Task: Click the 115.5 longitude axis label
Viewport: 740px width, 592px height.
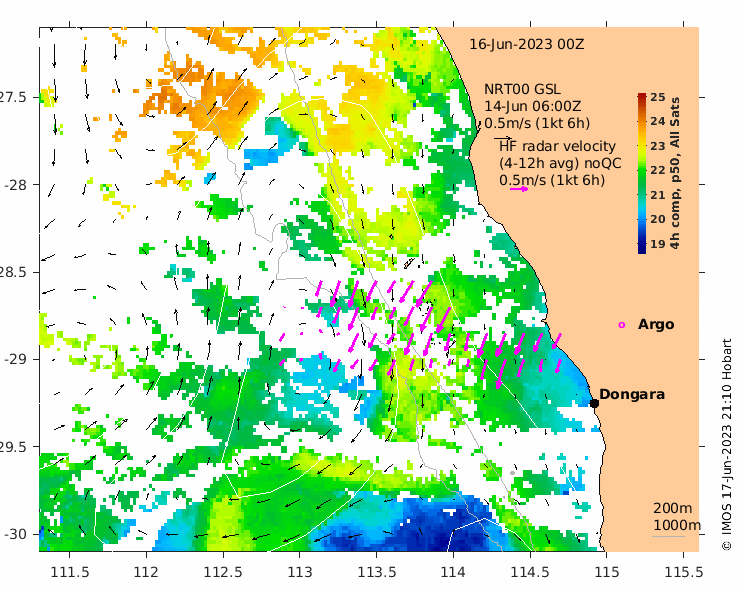Action: (x=684, y=573)
